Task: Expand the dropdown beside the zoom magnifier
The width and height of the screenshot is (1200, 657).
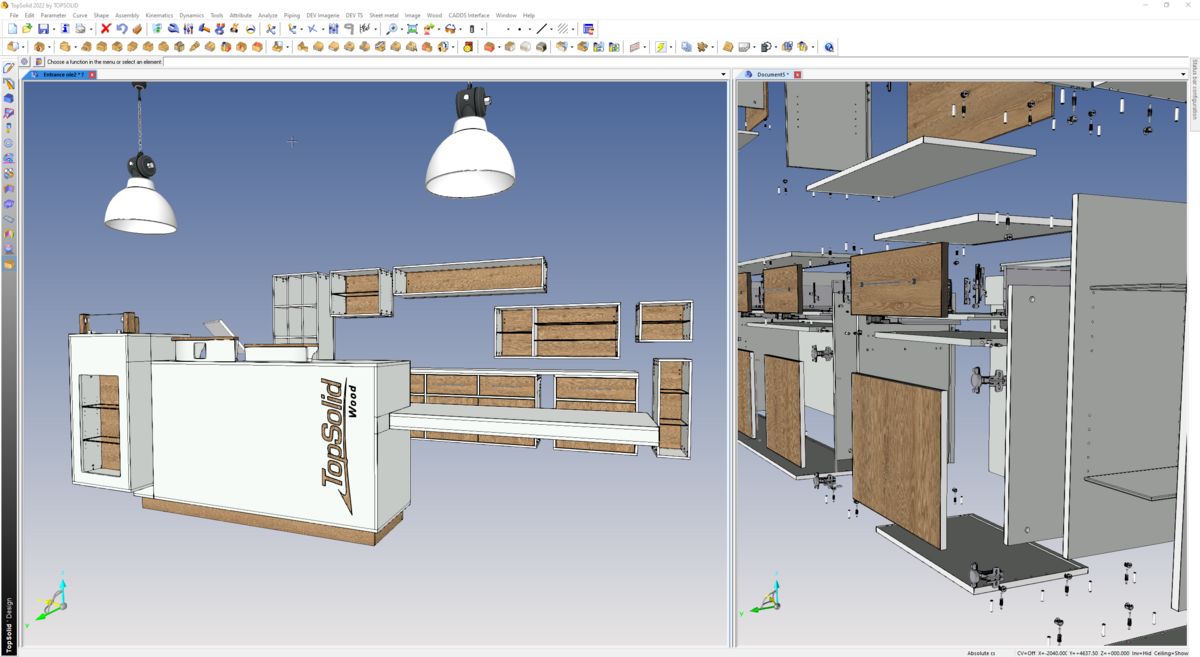Action: tap(401, 29)
